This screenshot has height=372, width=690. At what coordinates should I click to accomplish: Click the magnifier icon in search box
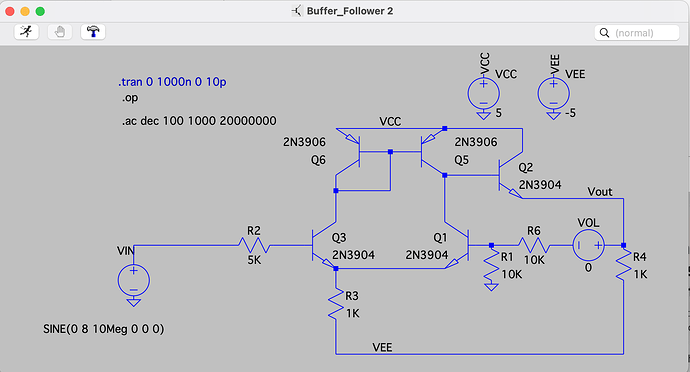[x=605, y=33]
